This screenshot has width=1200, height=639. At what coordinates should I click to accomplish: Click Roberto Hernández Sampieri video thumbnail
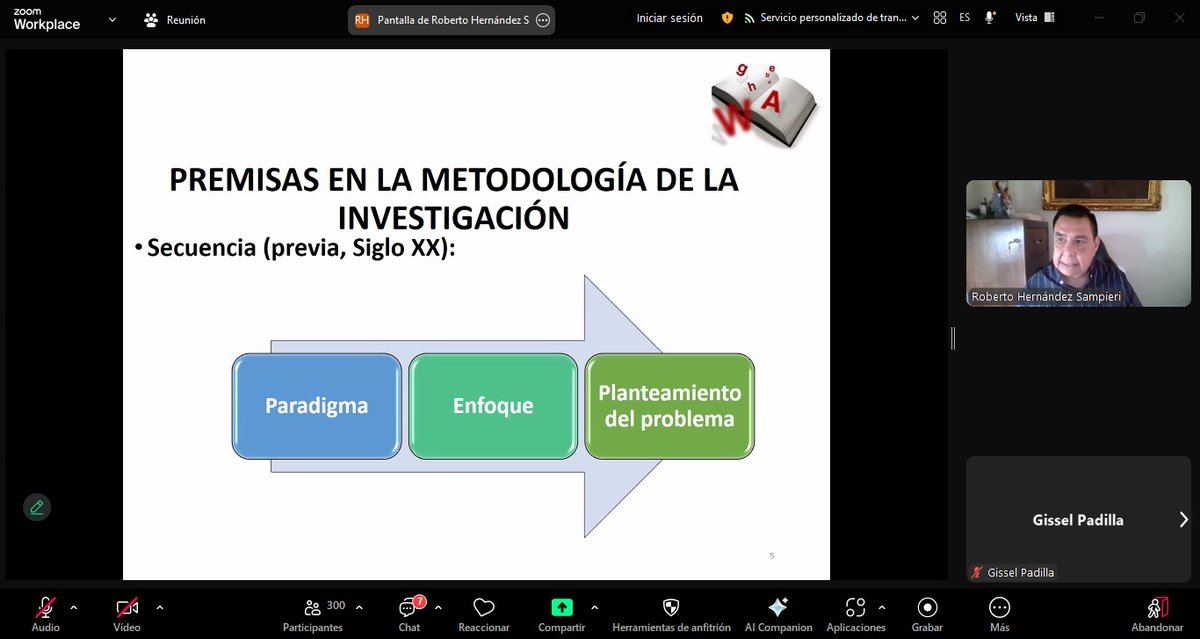click(x=1078, y=243)
